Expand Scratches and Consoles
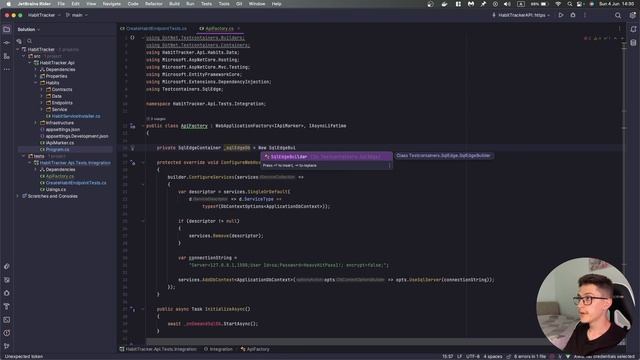The height and width of the screenshot is (360, 640). [18, 196]
